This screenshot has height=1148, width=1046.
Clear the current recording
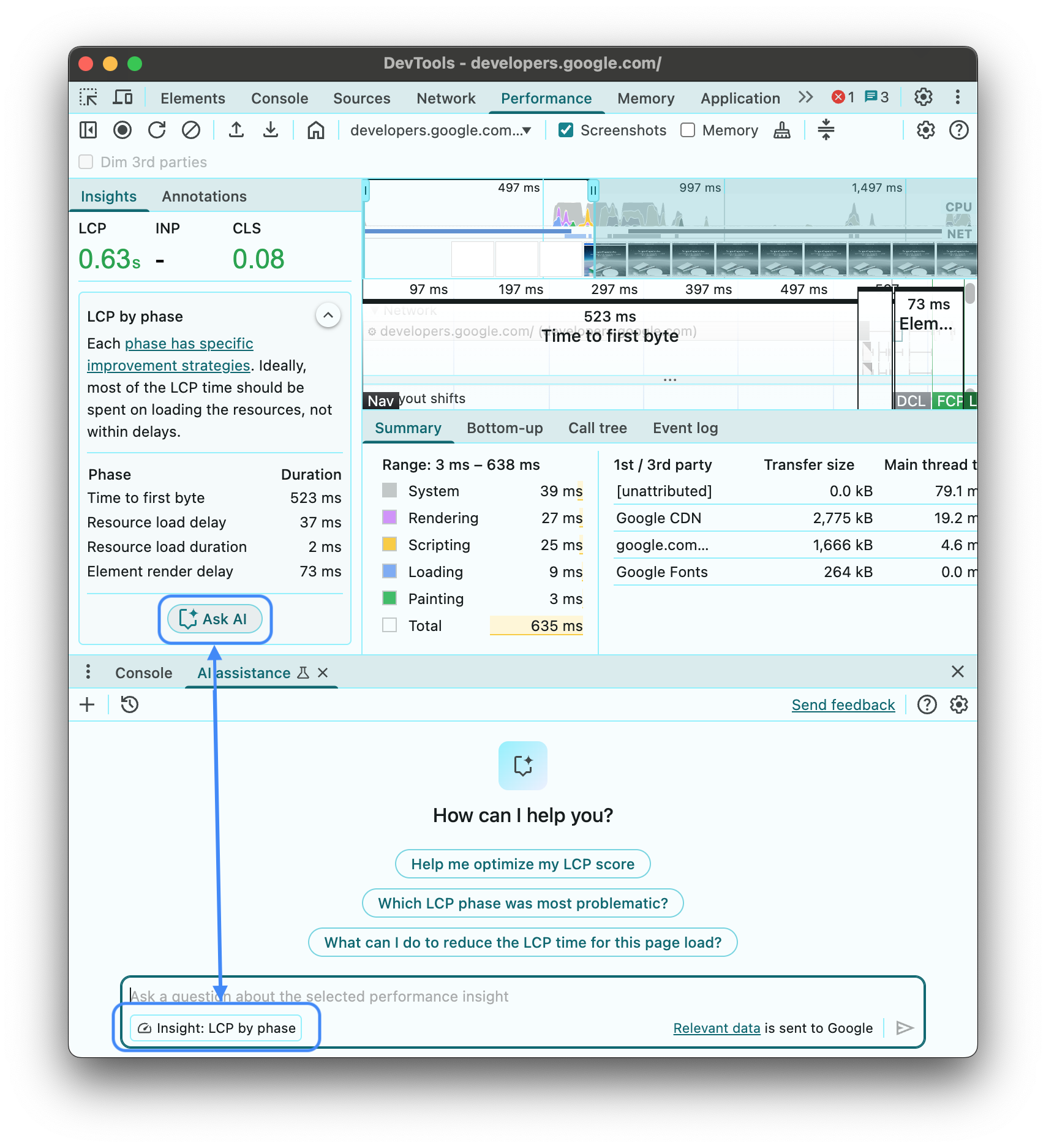click(191, 130)
